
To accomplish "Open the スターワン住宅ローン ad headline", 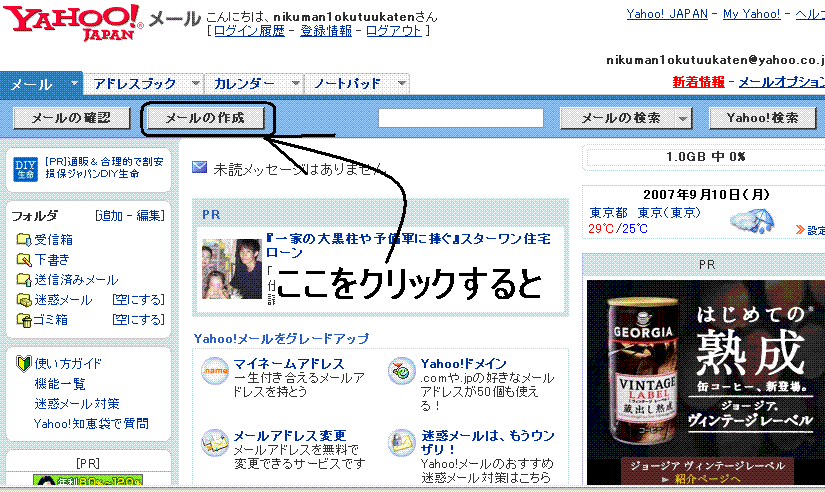I will (x=408, y=246).
